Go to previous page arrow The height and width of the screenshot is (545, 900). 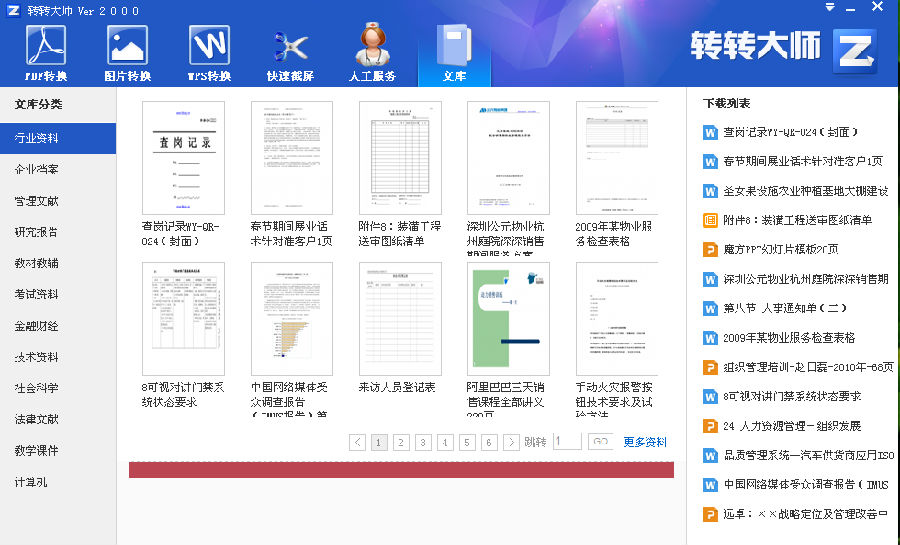[x=357, y=442]
